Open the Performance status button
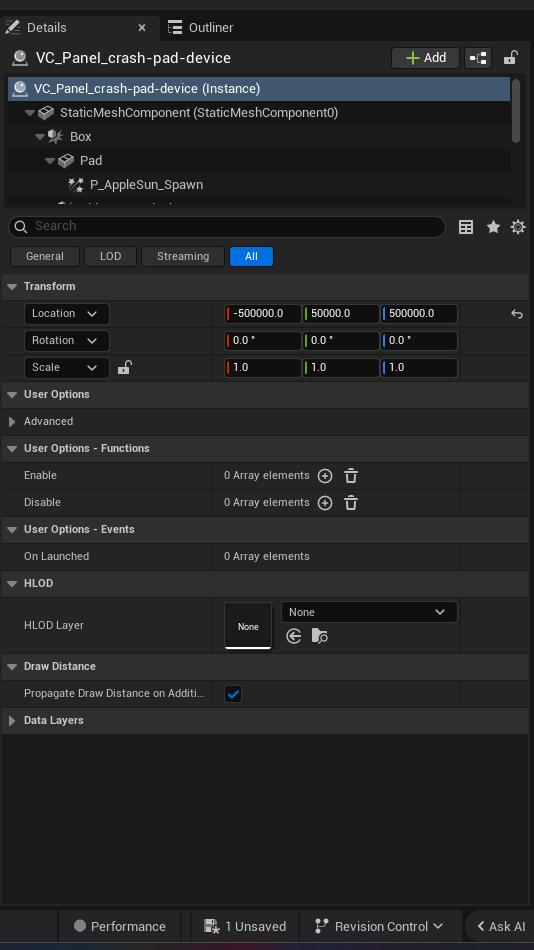Image resolution: width=534 pixels, height=950 pixels. pyautogui.click(x=119, y=926)
